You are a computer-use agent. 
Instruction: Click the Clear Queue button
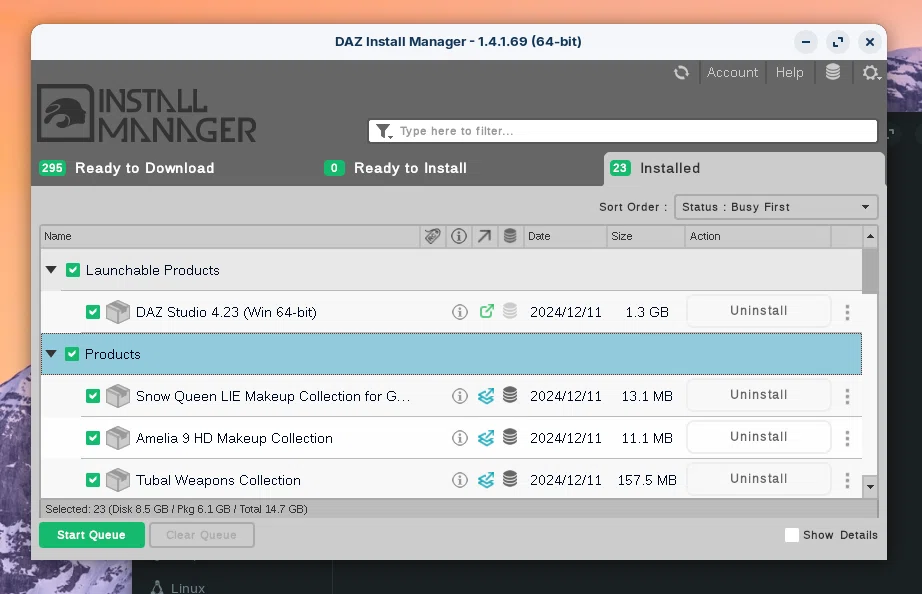pos(202,535)
